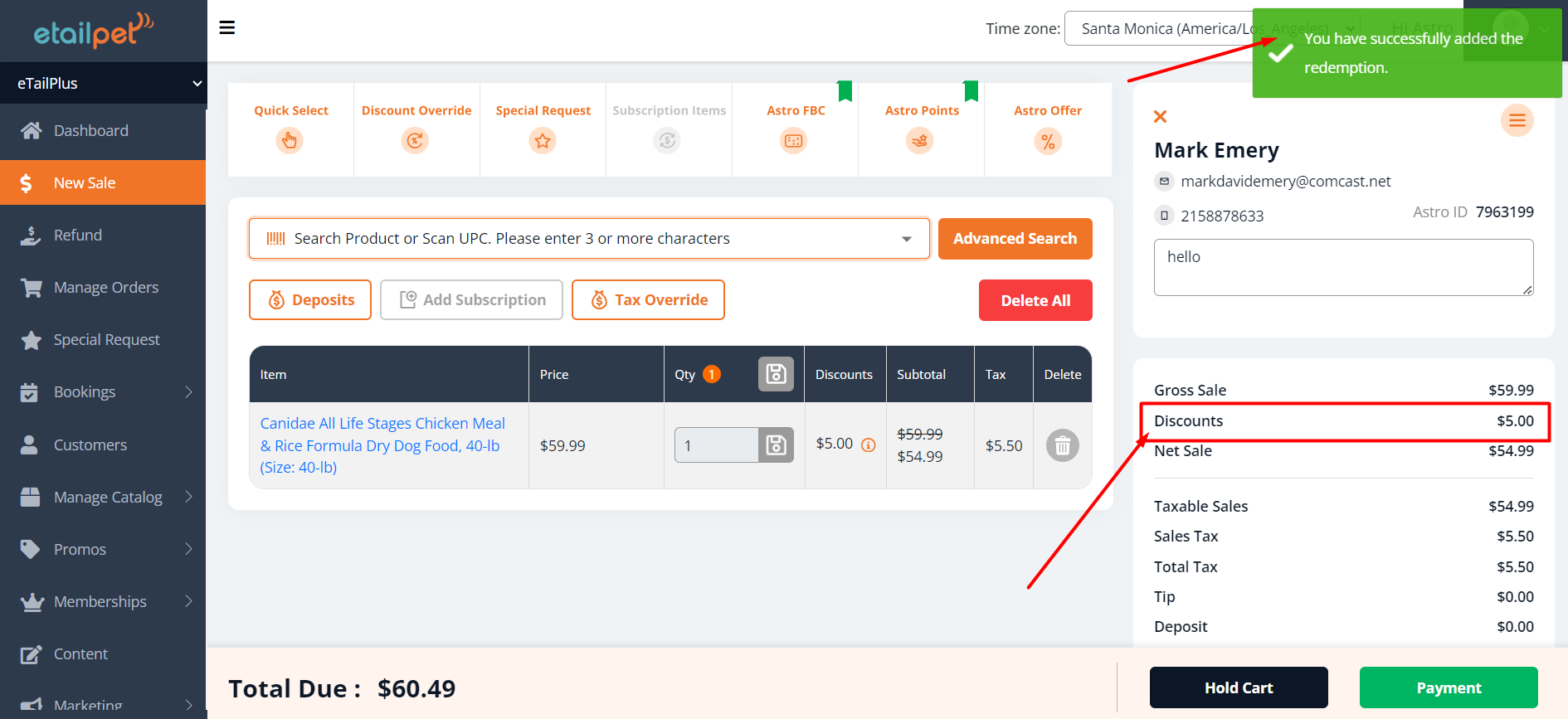This screenshot has width=1568, height=719.
Task: Click the customer note text area
Action: pos(1342,267)
